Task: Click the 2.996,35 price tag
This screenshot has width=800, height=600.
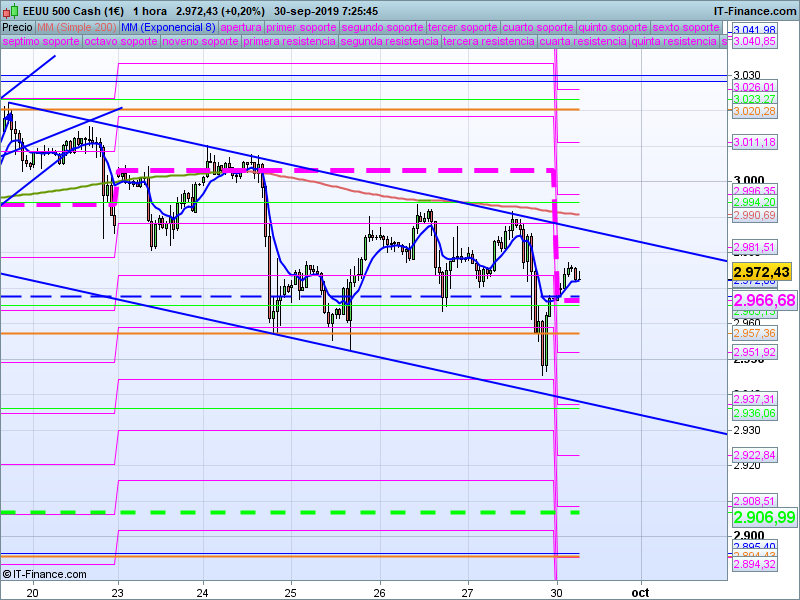Action: pyautogui.click(x=755, y=191)
